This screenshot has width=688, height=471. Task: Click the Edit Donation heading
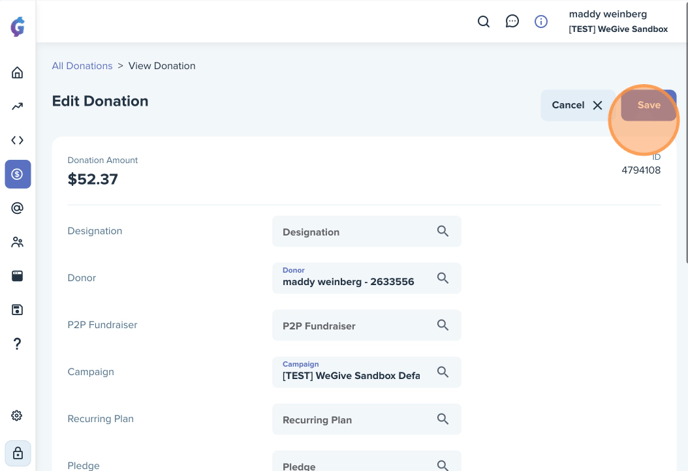(100, 101)
